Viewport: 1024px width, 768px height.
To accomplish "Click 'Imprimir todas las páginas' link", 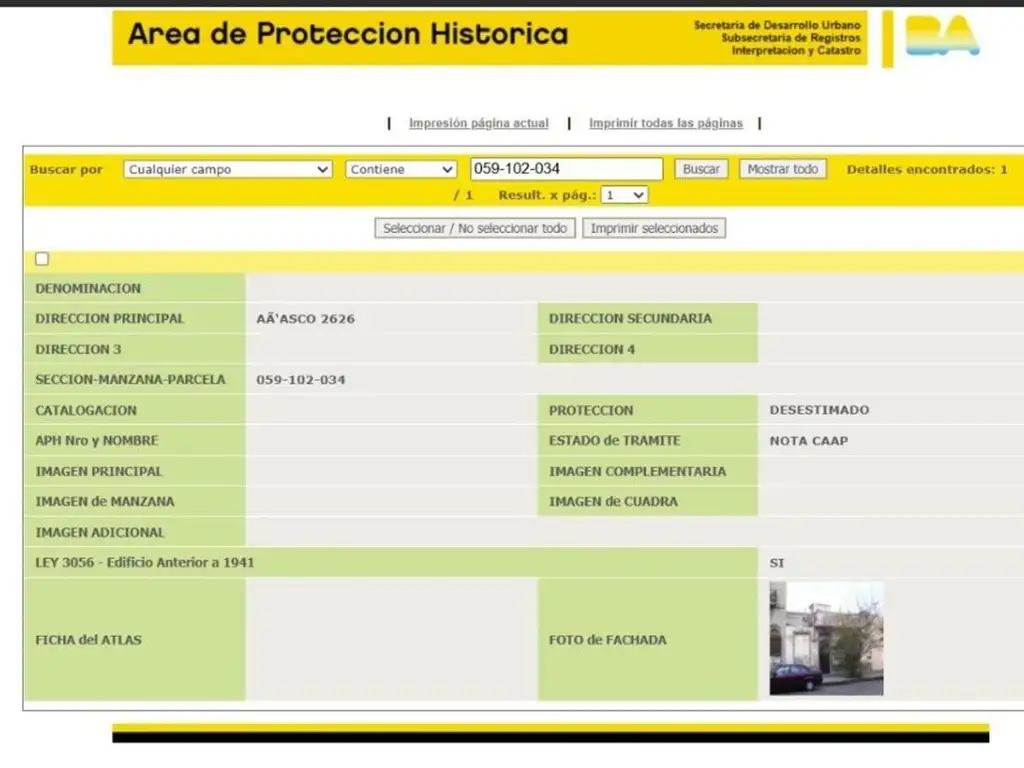I will click(x=665, y=123).
